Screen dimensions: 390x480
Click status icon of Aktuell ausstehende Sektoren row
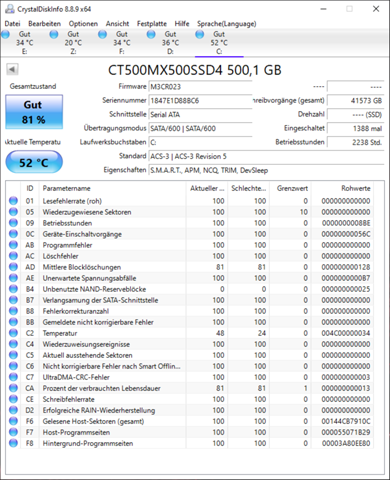(13, 355)
